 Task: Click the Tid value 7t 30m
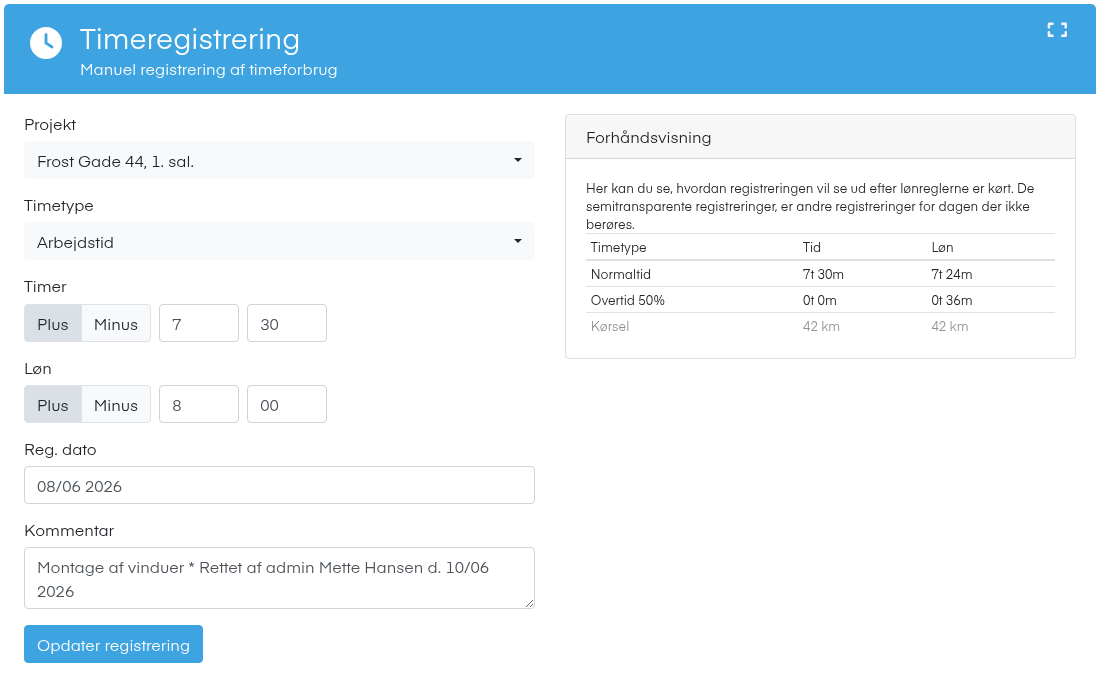(823, 274)
